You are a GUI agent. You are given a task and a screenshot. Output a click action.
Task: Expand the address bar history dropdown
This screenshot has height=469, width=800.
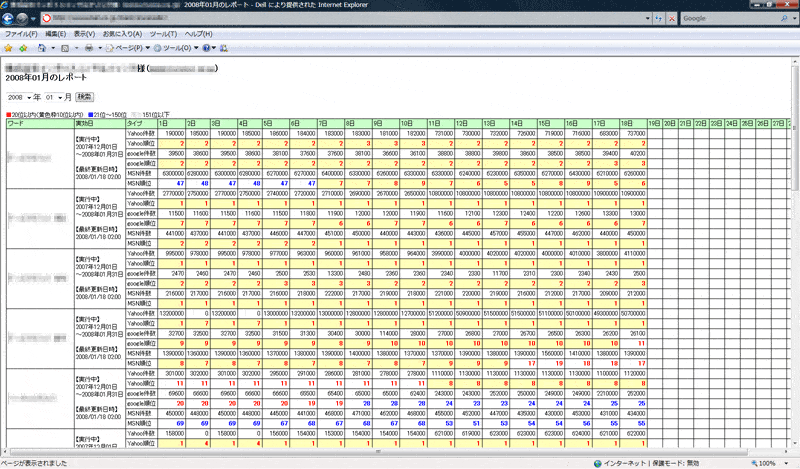point(647,18)
